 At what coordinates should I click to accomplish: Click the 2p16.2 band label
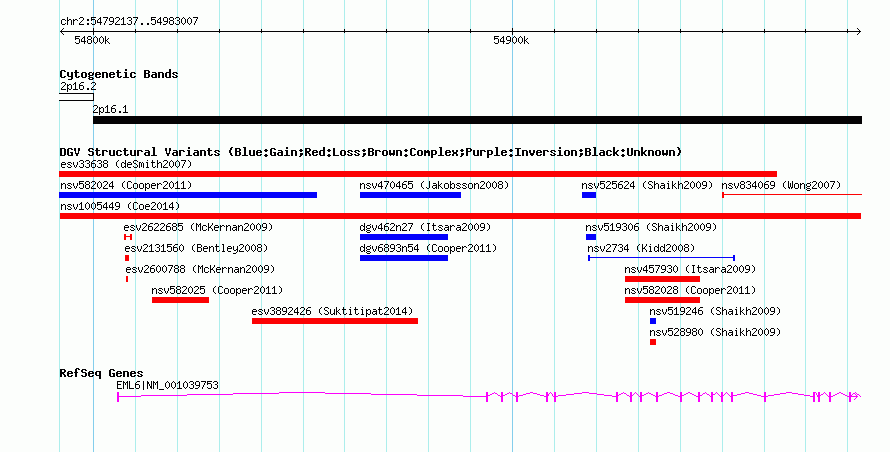coord(78,86)
